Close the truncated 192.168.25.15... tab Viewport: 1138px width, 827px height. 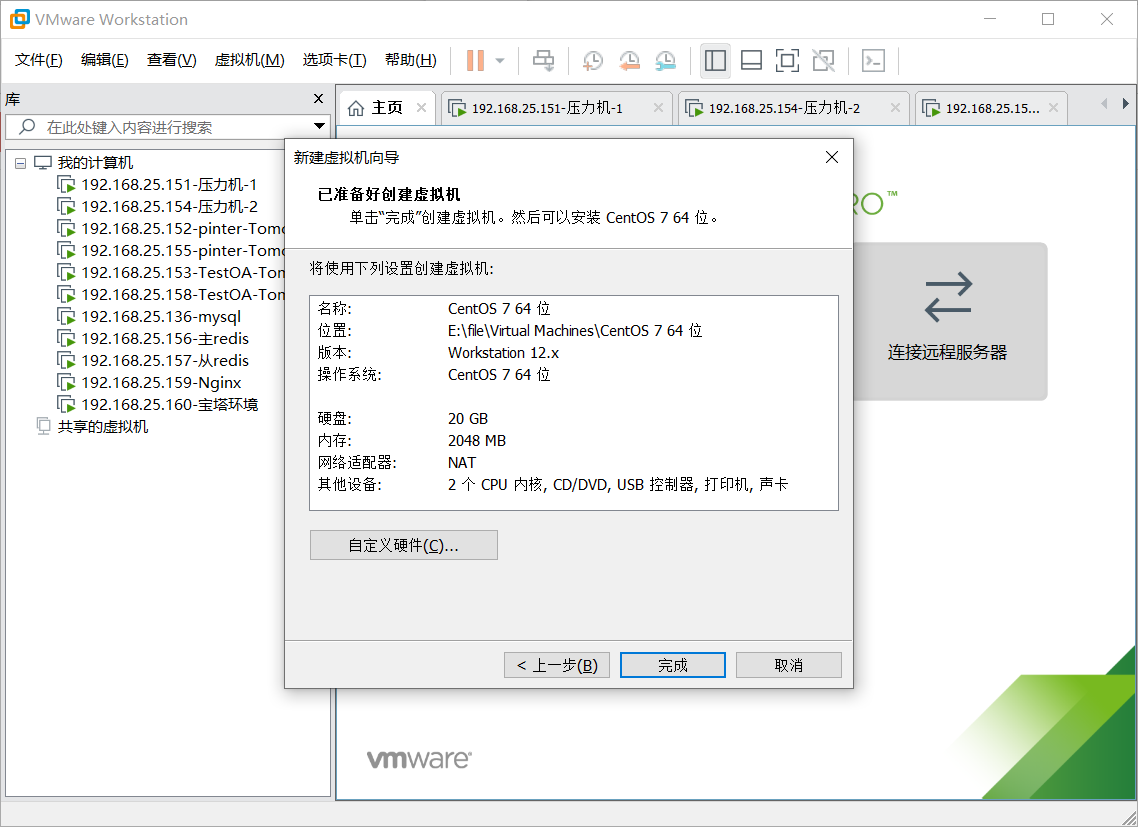point(1053,107)
